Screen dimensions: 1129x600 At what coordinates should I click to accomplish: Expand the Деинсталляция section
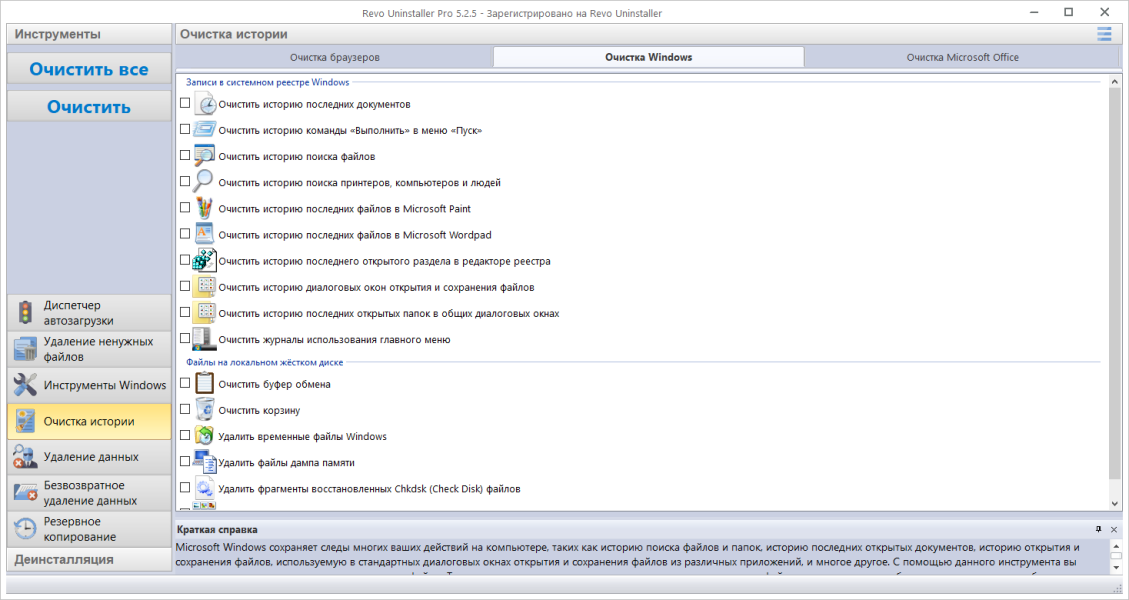[x=89, y=560]
